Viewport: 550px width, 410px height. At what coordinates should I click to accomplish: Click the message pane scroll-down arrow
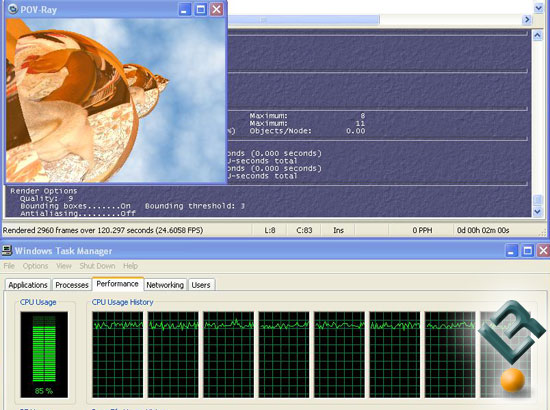(x=538, y=211)
